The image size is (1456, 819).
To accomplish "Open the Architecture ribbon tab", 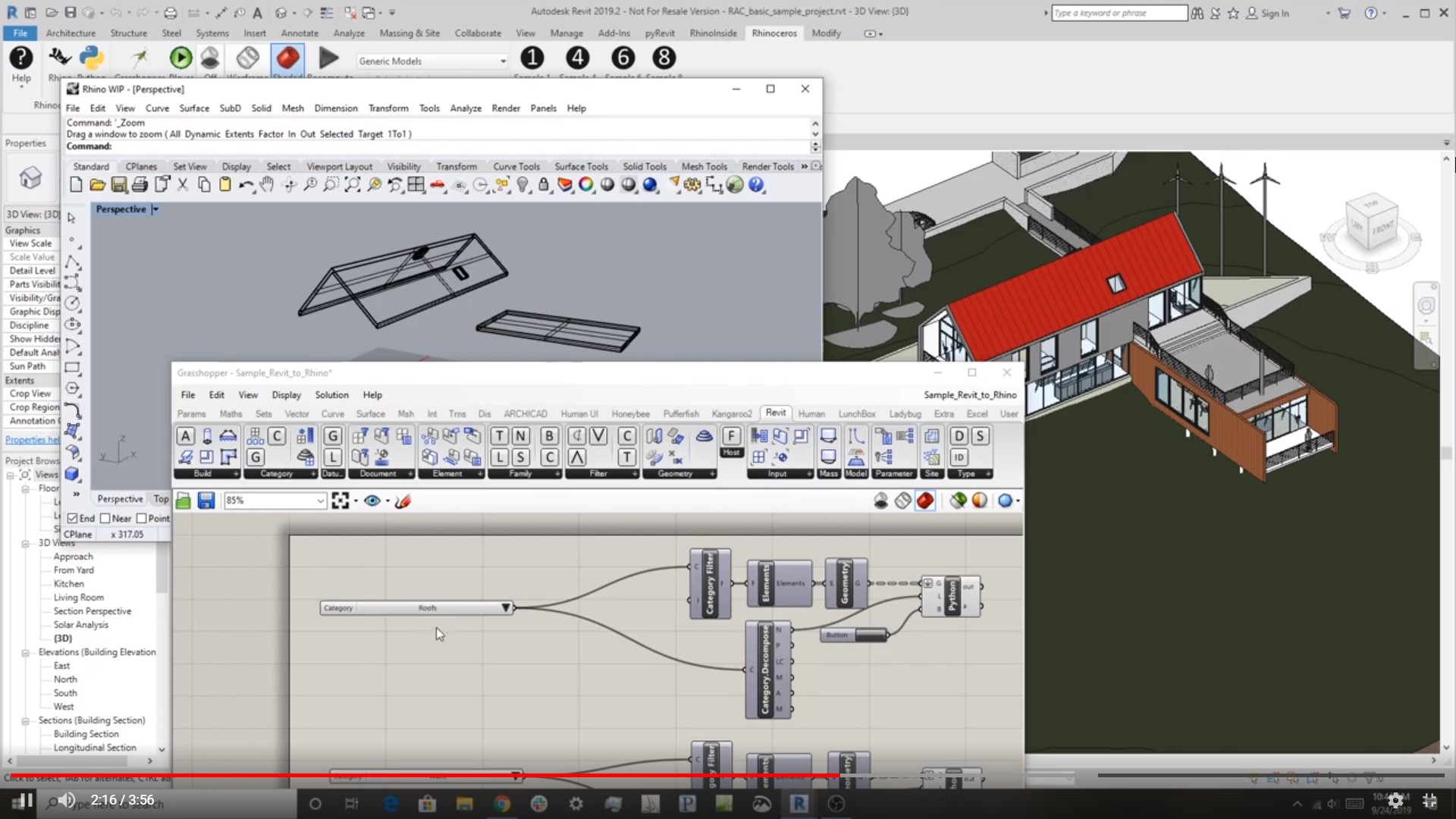I will click(71, 33).
